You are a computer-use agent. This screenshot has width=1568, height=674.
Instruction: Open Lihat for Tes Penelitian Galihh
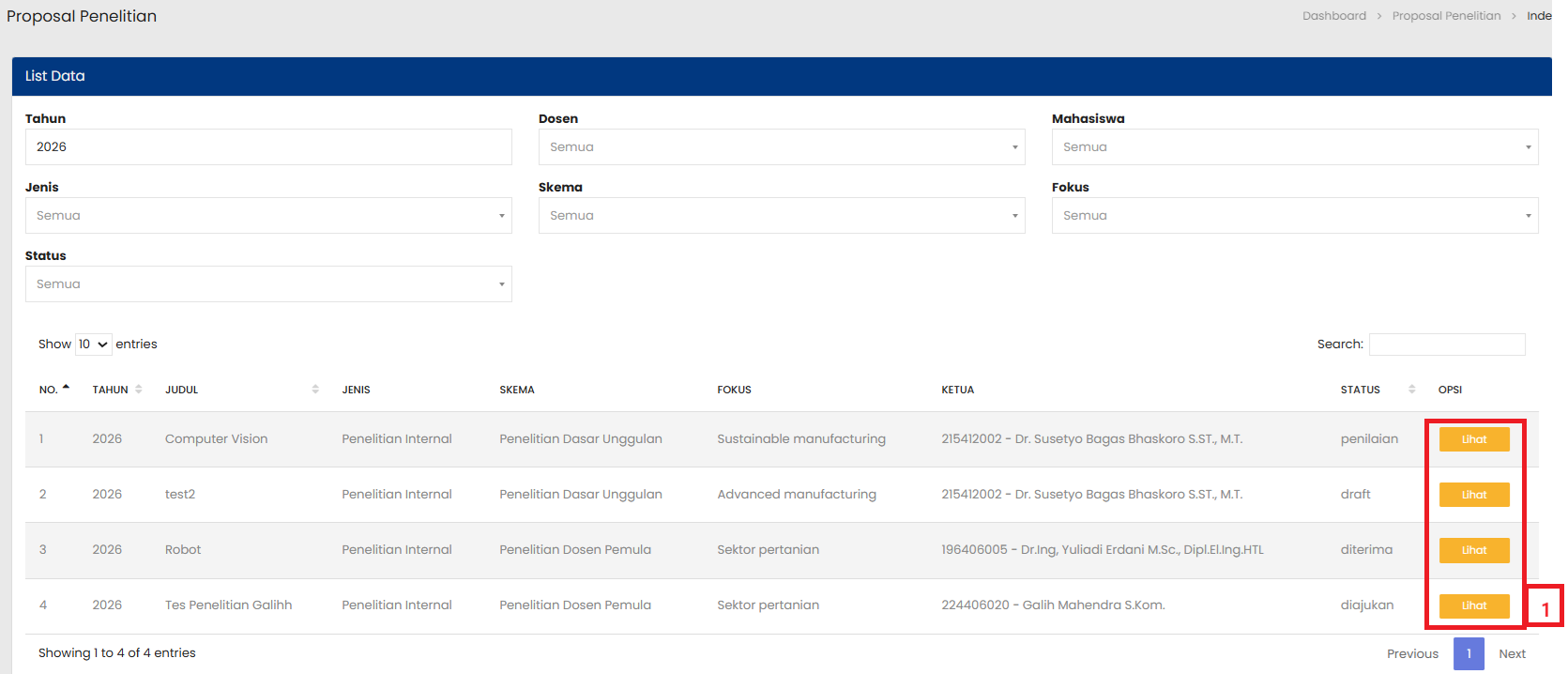(1473, 605)
